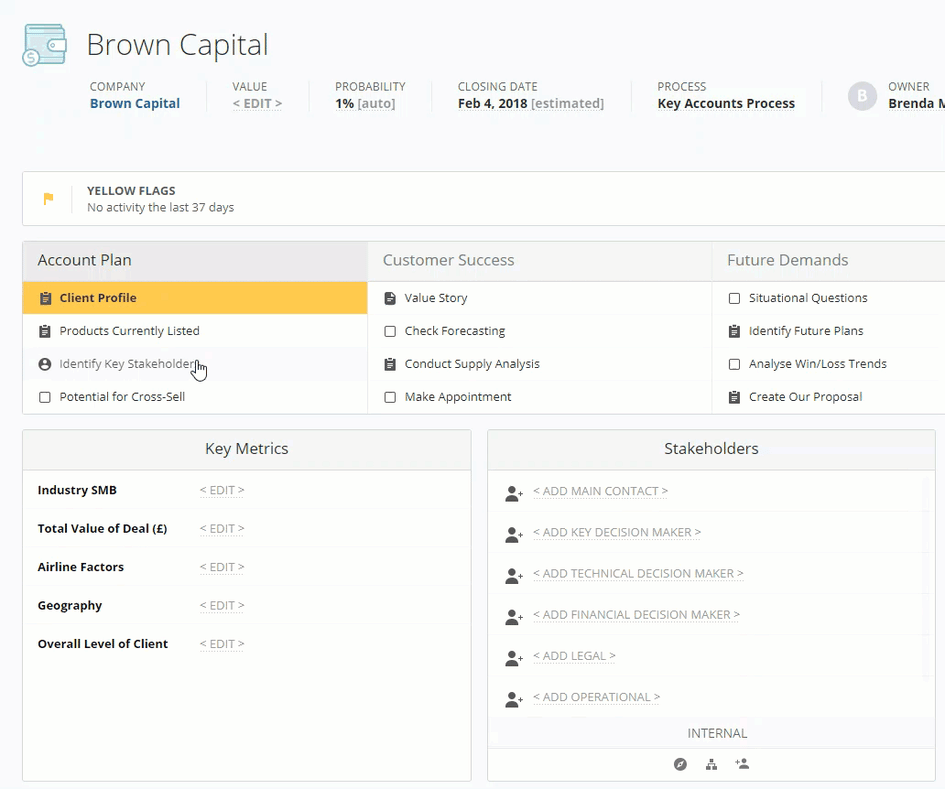Edit the deal Value field in header
This screenshot has width=945, height=789.
click(x=257, y=103)
